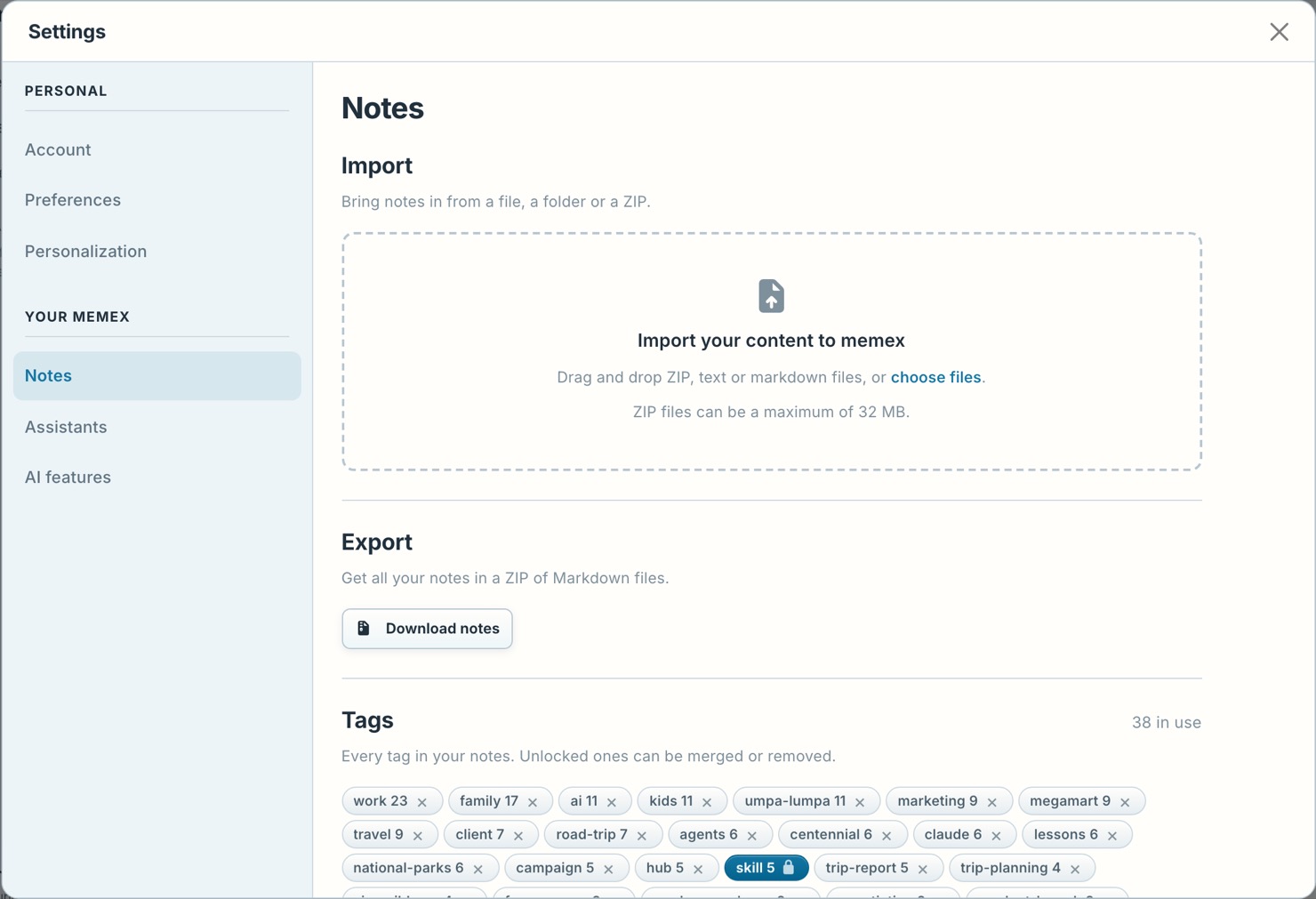Remove the ai tag
1316x899 pixels.
pyautogui.click(x=612, y=802)
